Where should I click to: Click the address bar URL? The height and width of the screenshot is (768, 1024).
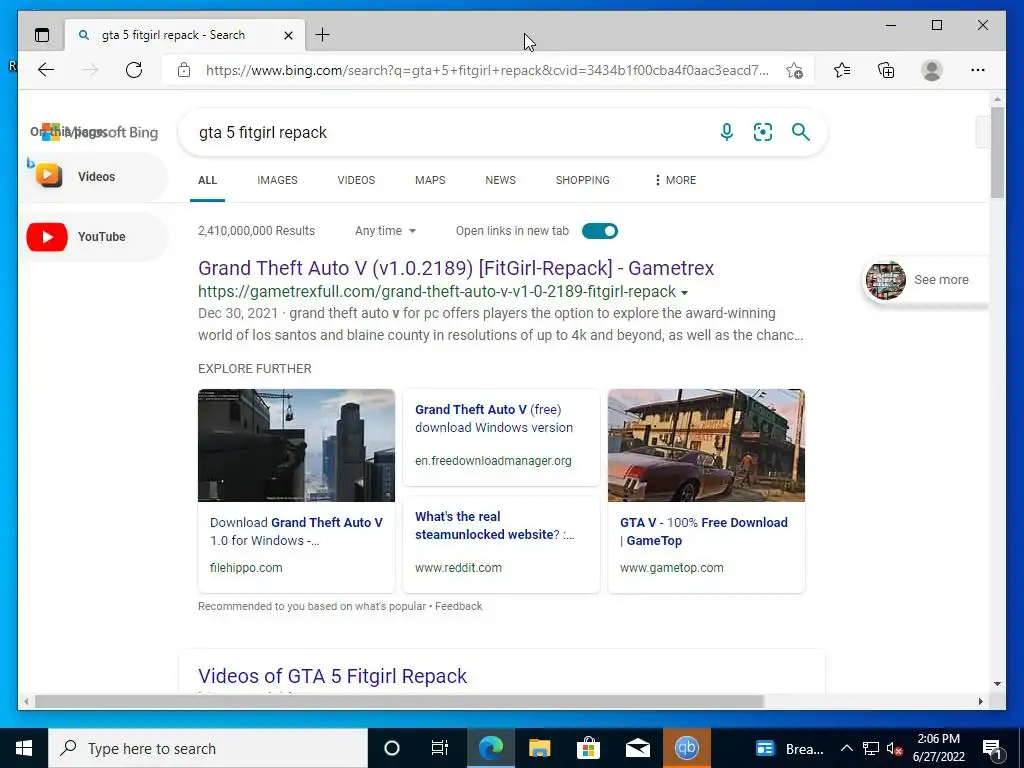click(487, 70)
